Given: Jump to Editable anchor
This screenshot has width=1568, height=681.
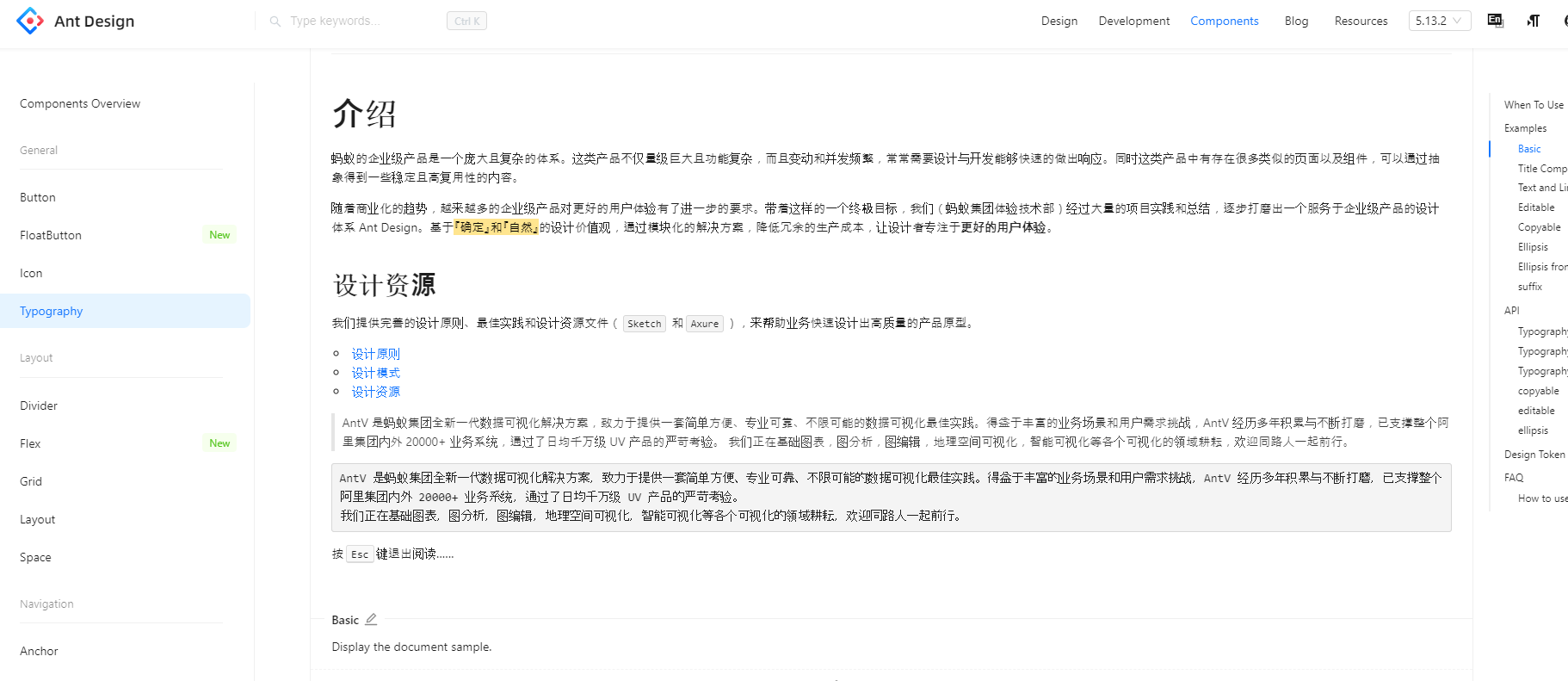Looking at the screenshot, I should tap(1536, 207).
